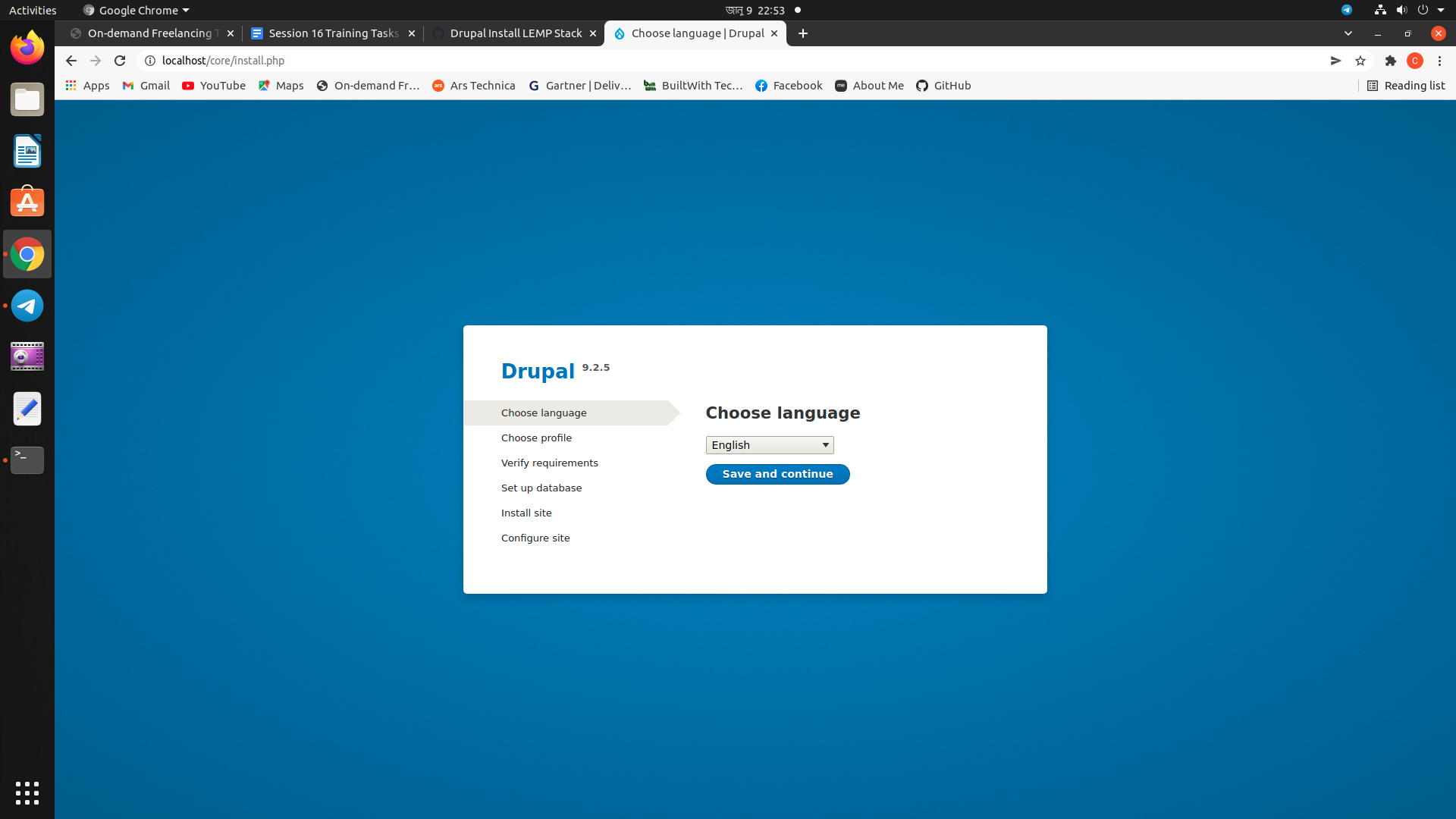Open Gmail bookmark
Viewport: 1456px width, 819px height.
[146, 86]
